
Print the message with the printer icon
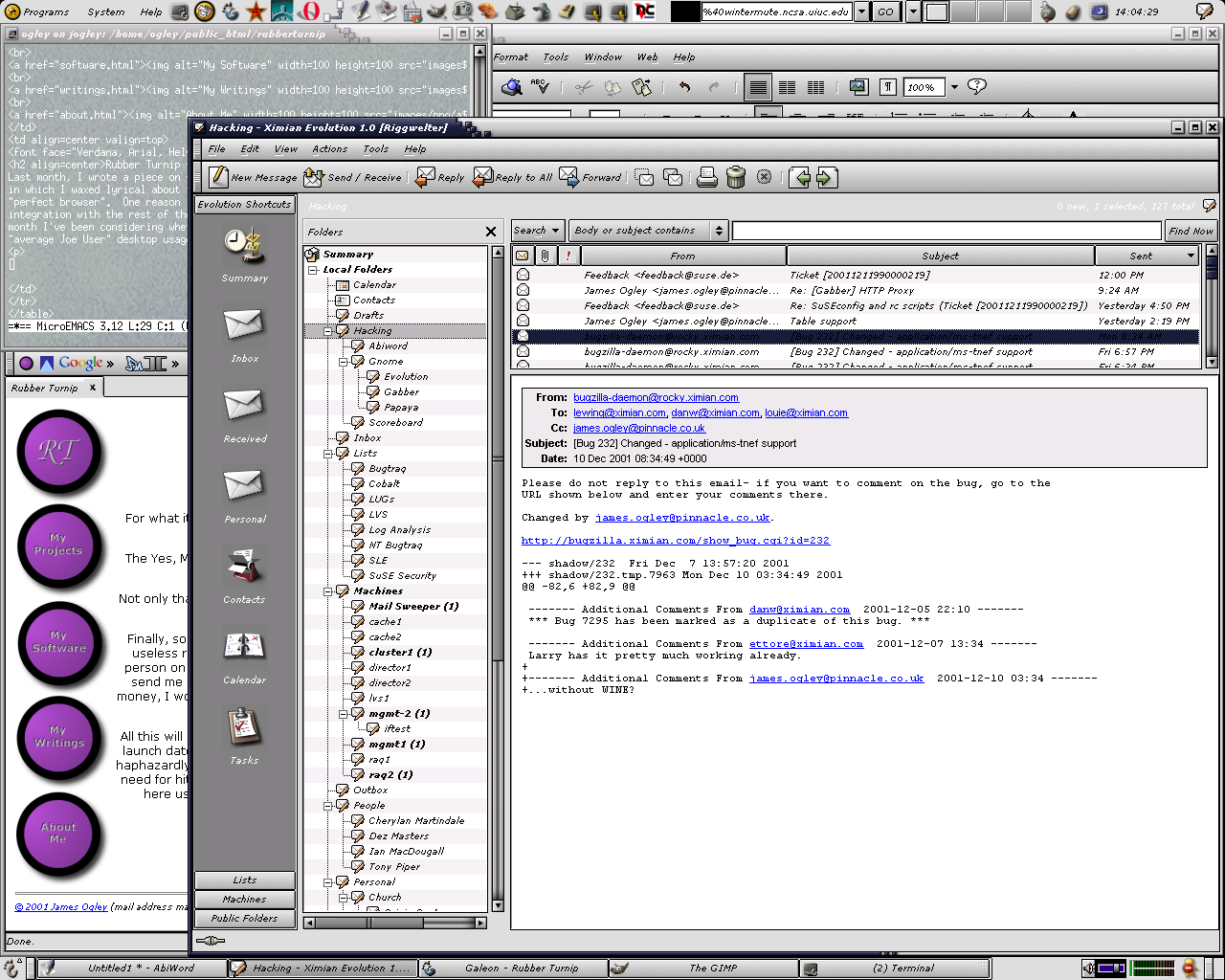click(707, 177)
